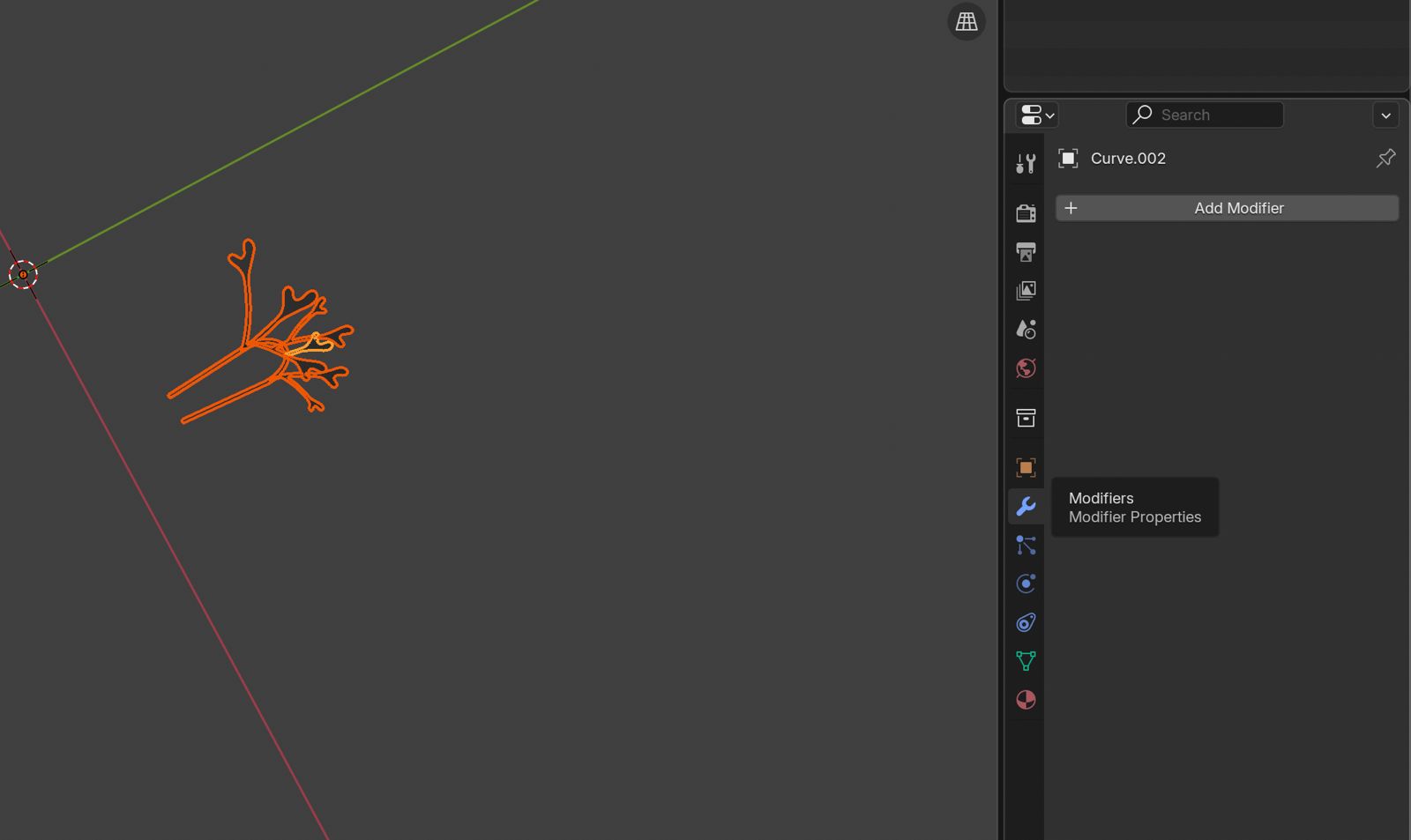Viewport: 1411px width, 840px height.
Task: Open the Properties editor type dropdown
Action: (1037, 115)
